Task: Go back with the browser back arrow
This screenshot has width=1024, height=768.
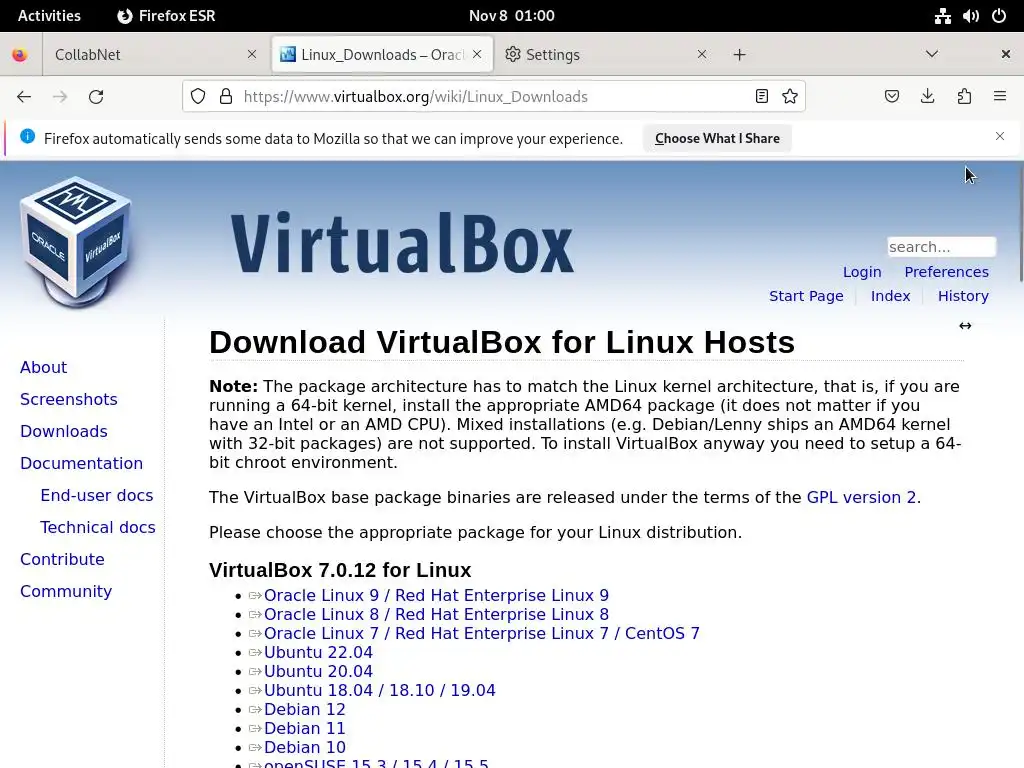Action: 24,97
